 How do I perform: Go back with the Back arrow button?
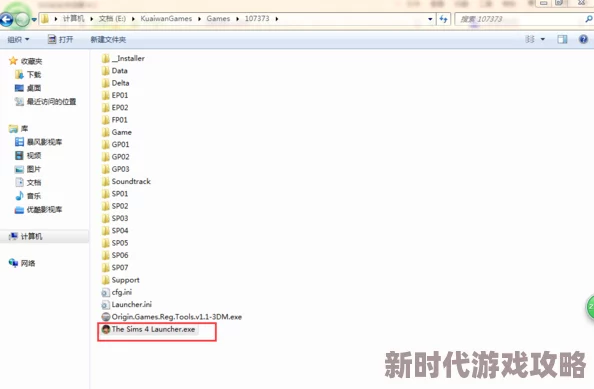(6, 19)
